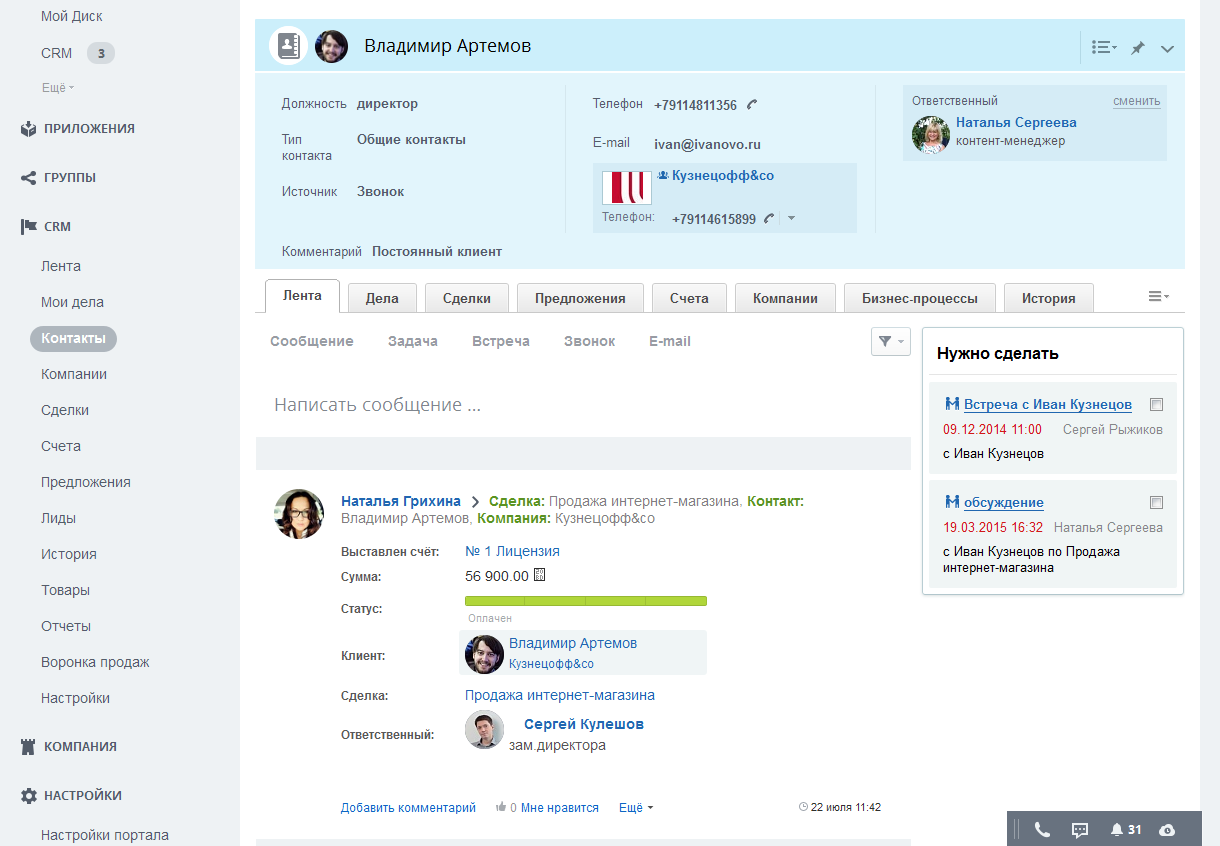Open the Продажа интернет-магазина deal link
This screenshot has height=846, width=1220.
pos(559,695)
